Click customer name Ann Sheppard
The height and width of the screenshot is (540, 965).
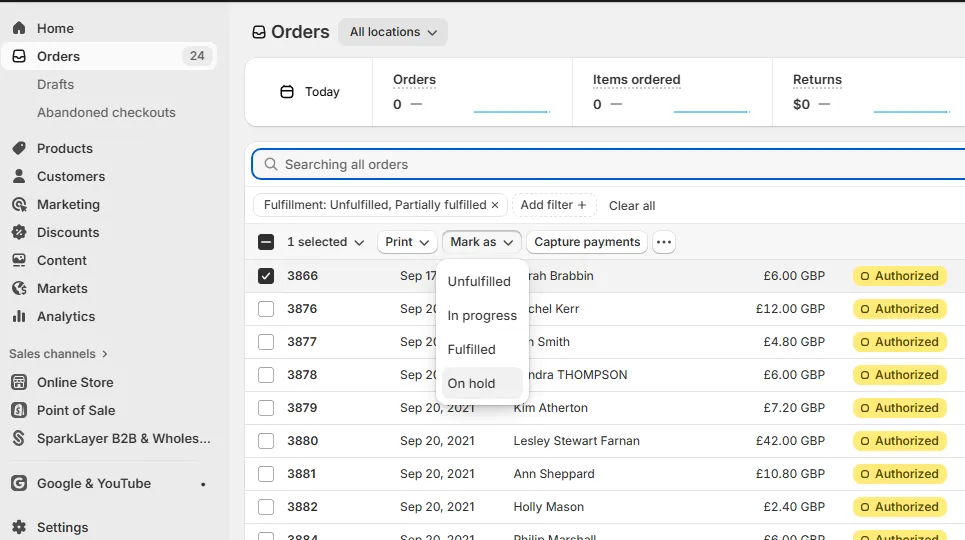pos(554,474)
